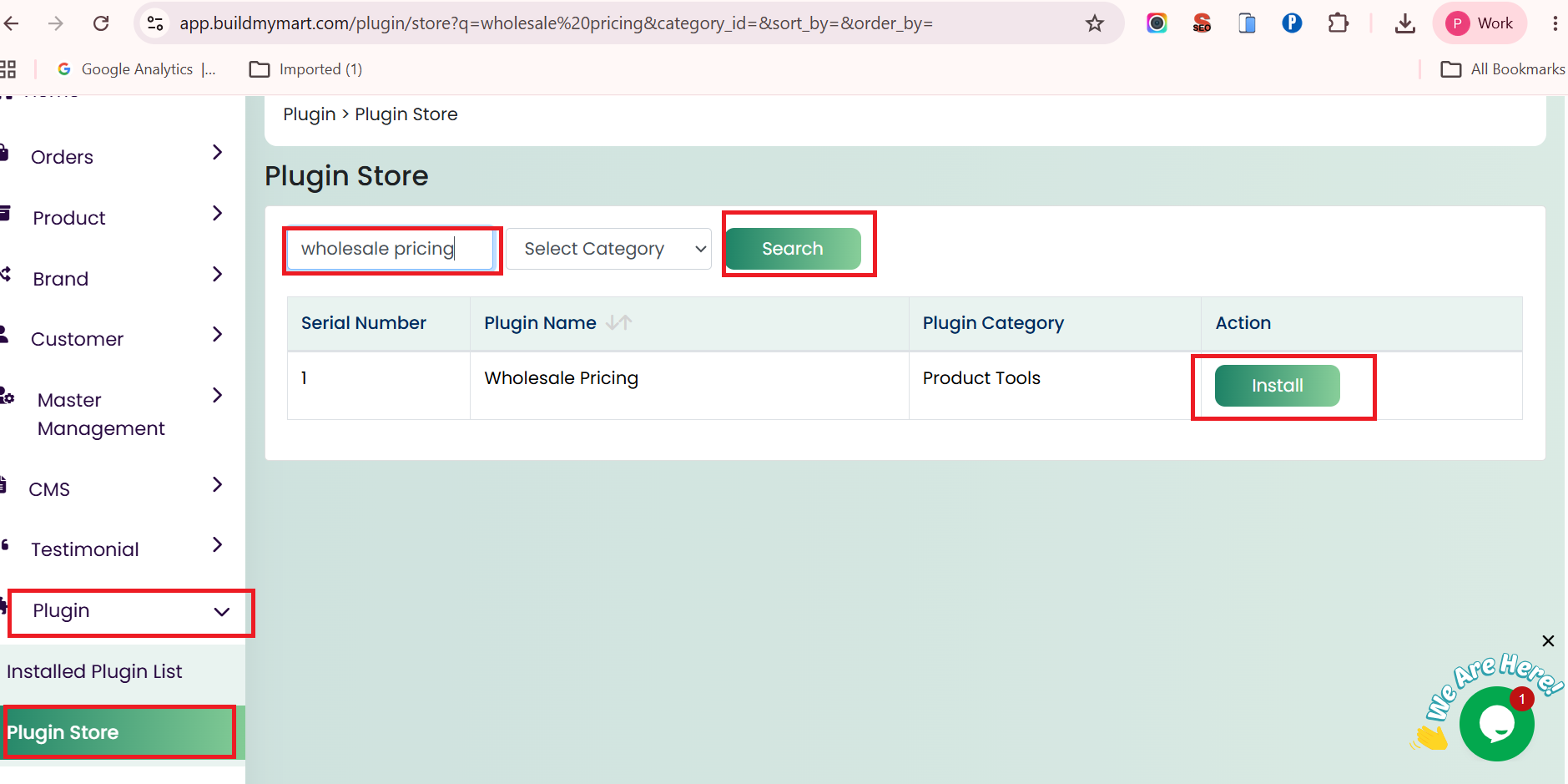The width and height of the screenshot is (1568, 784).
Task: Click the green Search button
Action: point(793,249)
